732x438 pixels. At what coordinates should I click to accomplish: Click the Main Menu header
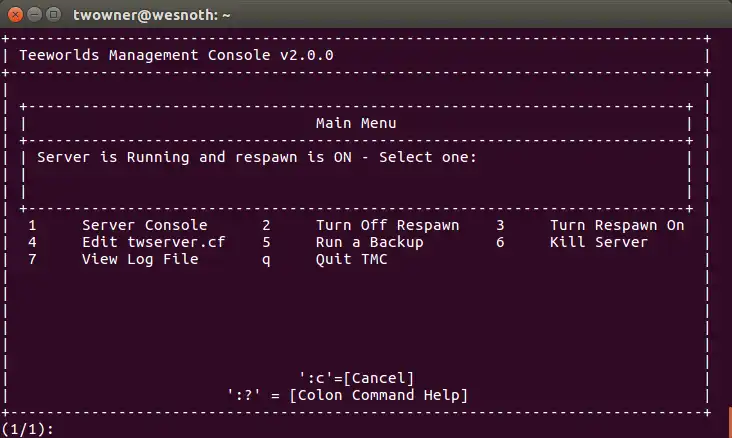(356, 123)
